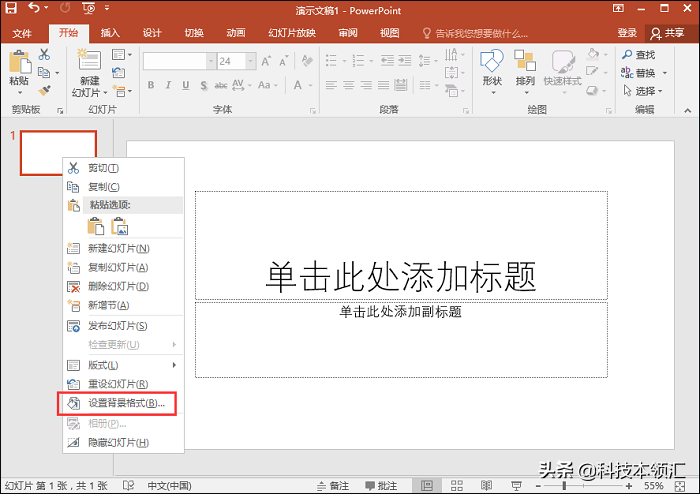Click the Quick Styles icon

(562, 61)
